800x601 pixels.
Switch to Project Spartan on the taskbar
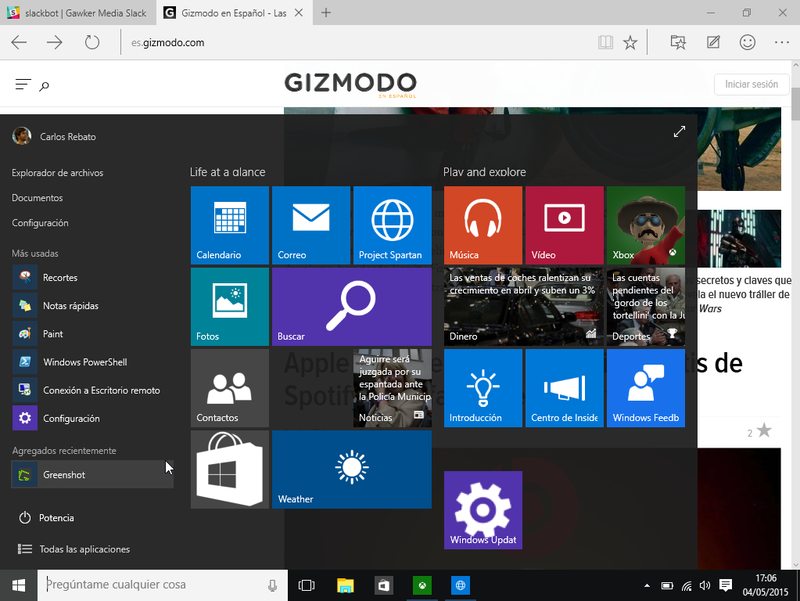(461, 585)
